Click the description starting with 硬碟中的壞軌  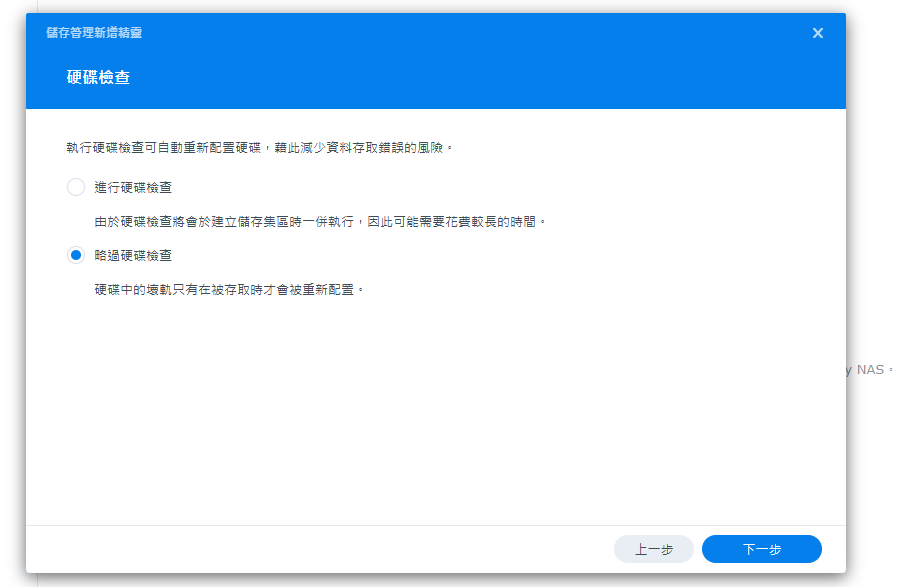pyautogui.click(x=229, y=288)
